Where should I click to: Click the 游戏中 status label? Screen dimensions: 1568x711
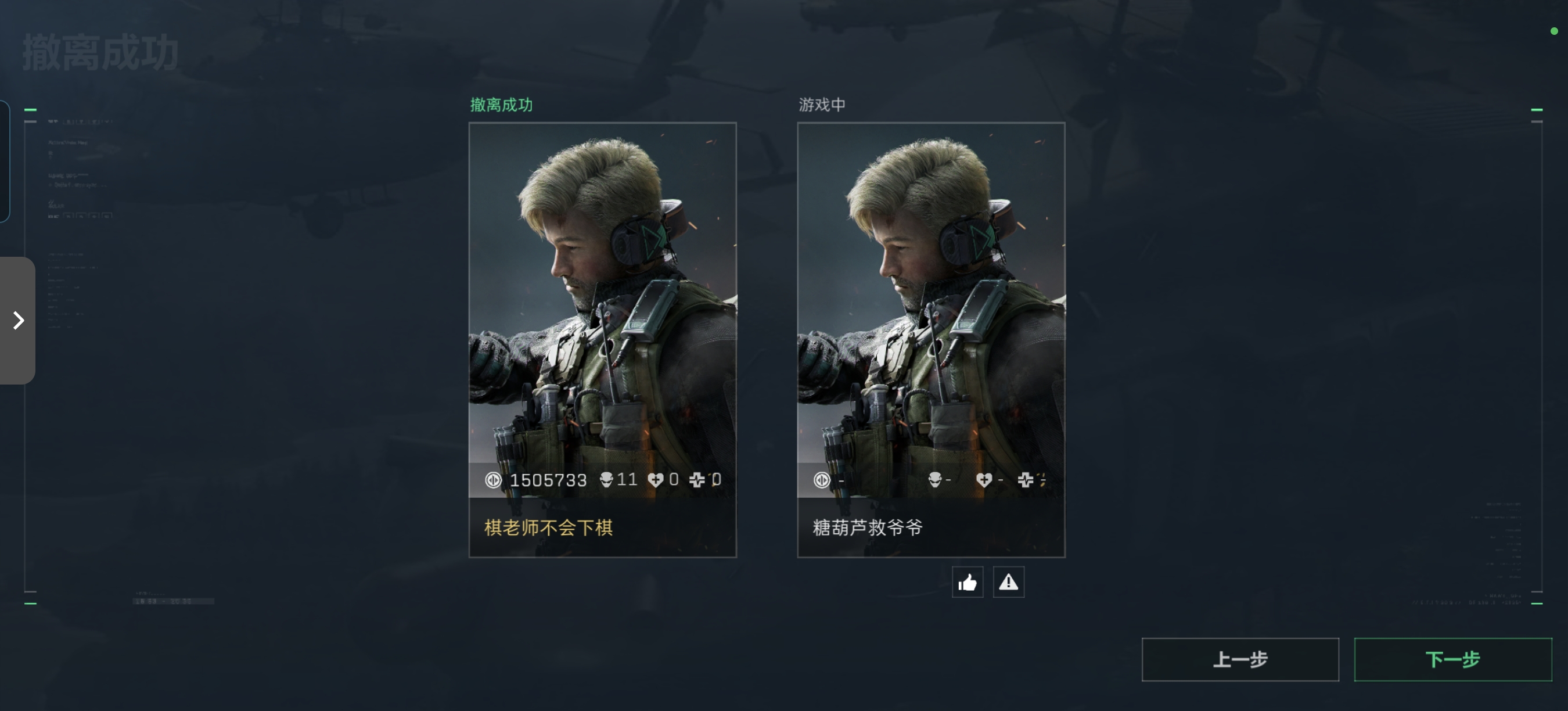tap(822, 105)
